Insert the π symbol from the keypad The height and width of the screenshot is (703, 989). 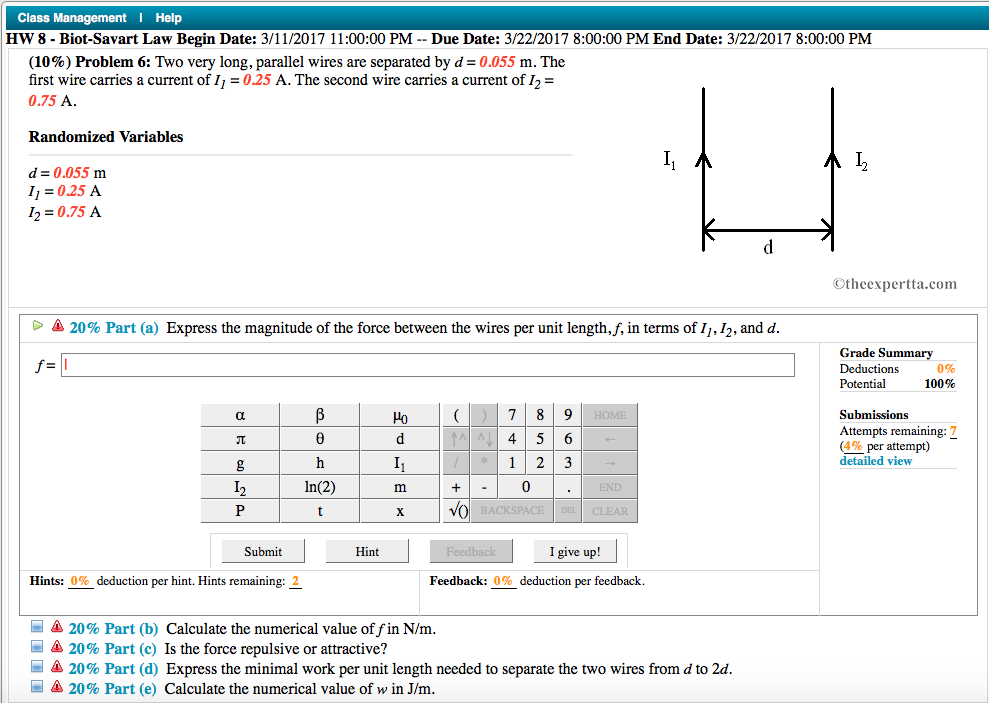click(x=240, y=439)
